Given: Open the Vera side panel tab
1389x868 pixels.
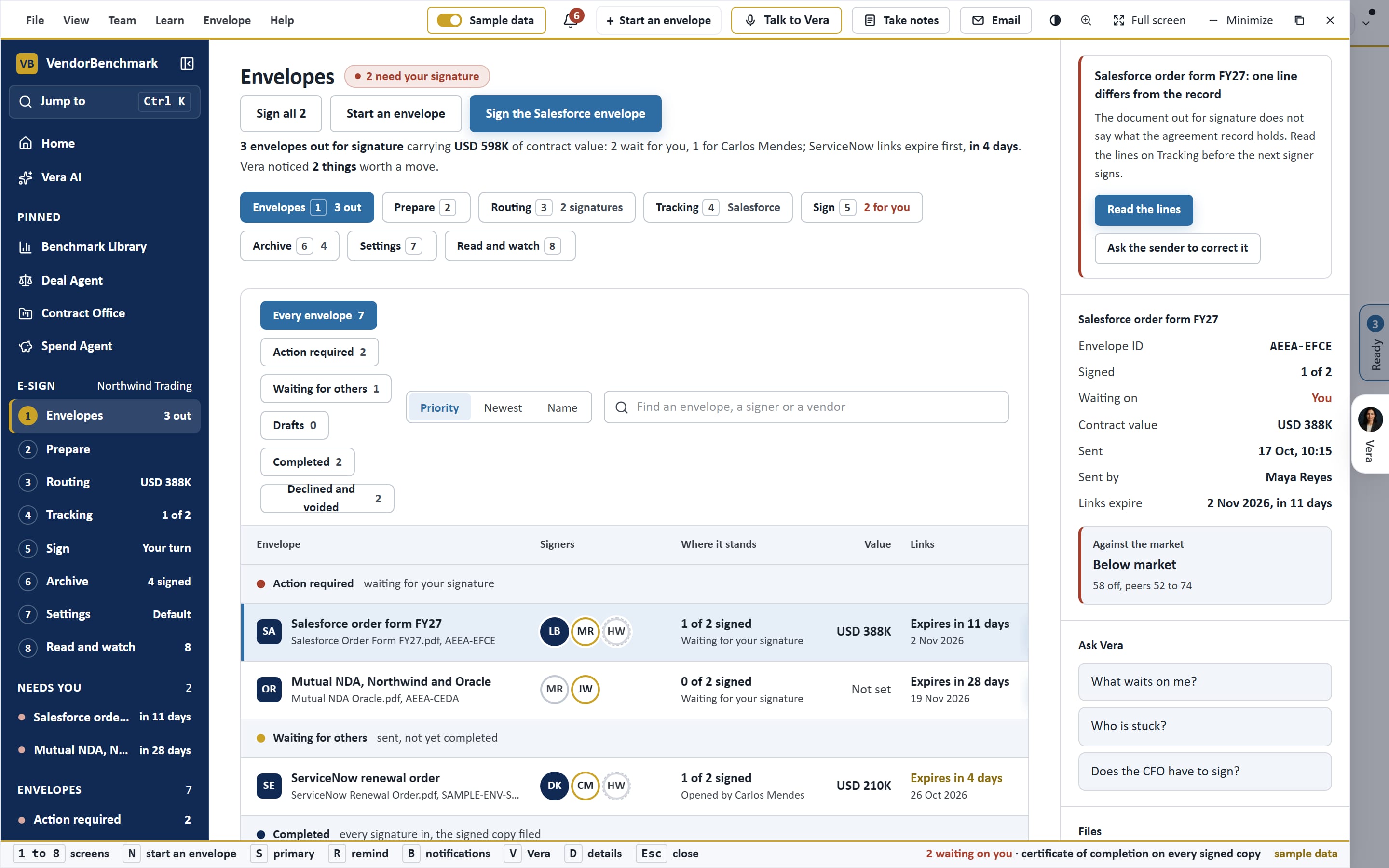Looking at the screenshot, I should click(1371, 434).
